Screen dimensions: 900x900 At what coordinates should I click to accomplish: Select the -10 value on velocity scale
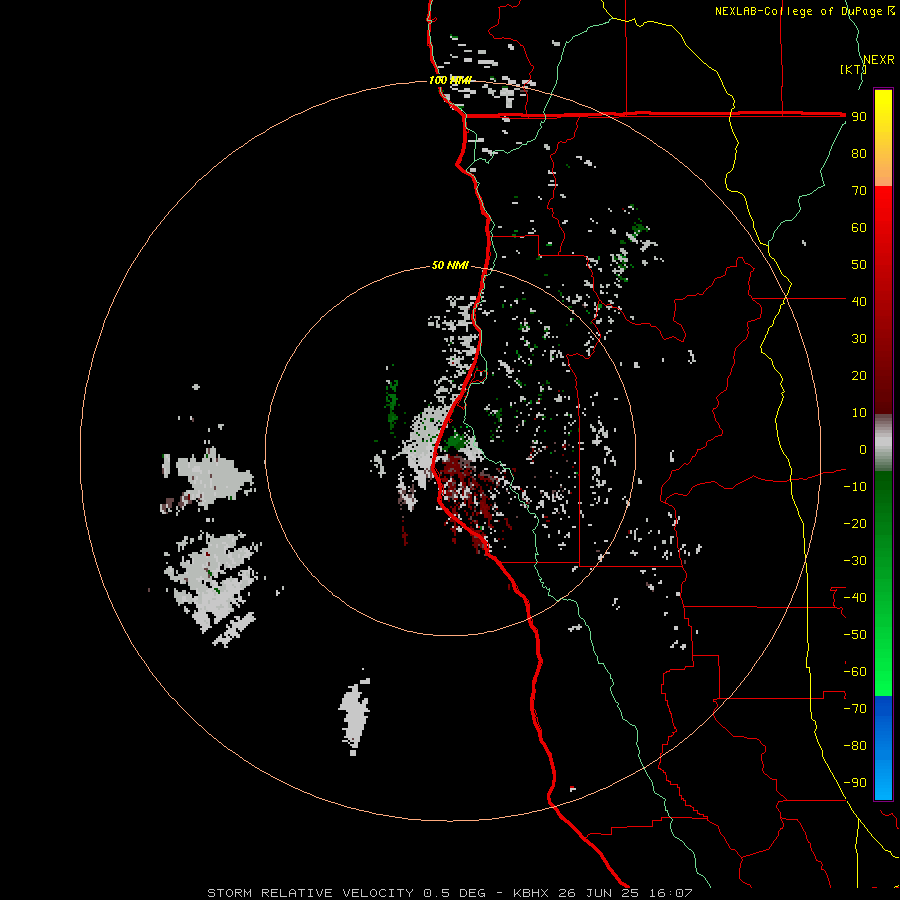tap(855, 487)
